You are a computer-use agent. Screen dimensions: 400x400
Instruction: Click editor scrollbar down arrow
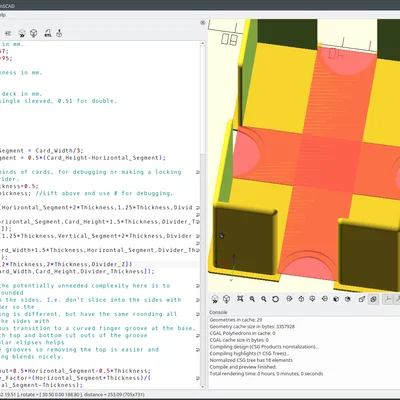(203, 387)
